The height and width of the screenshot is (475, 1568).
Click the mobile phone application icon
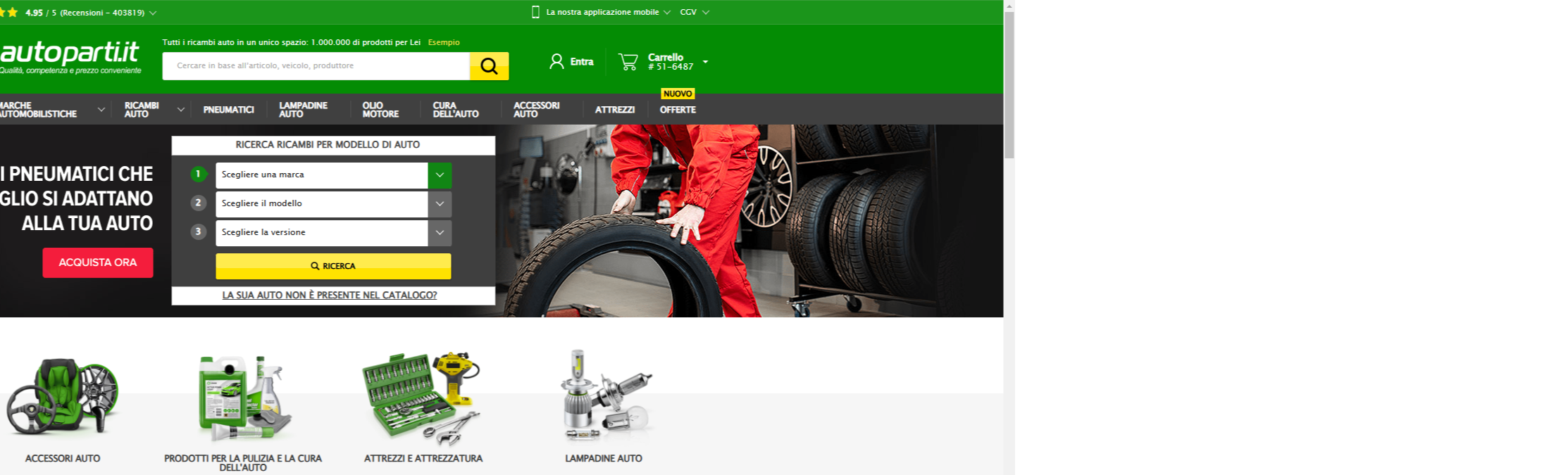535,12
